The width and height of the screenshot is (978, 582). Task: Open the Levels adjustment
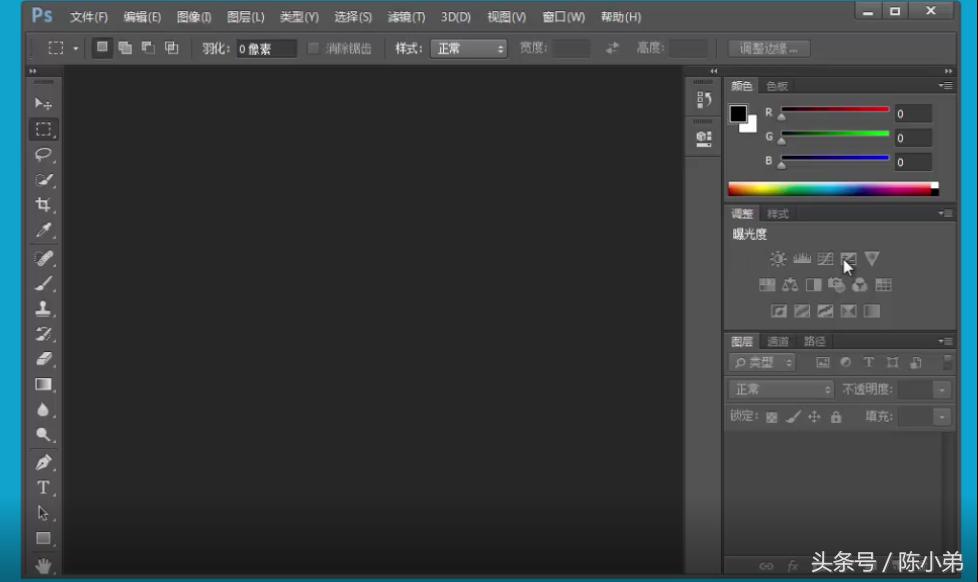(801, 258)
